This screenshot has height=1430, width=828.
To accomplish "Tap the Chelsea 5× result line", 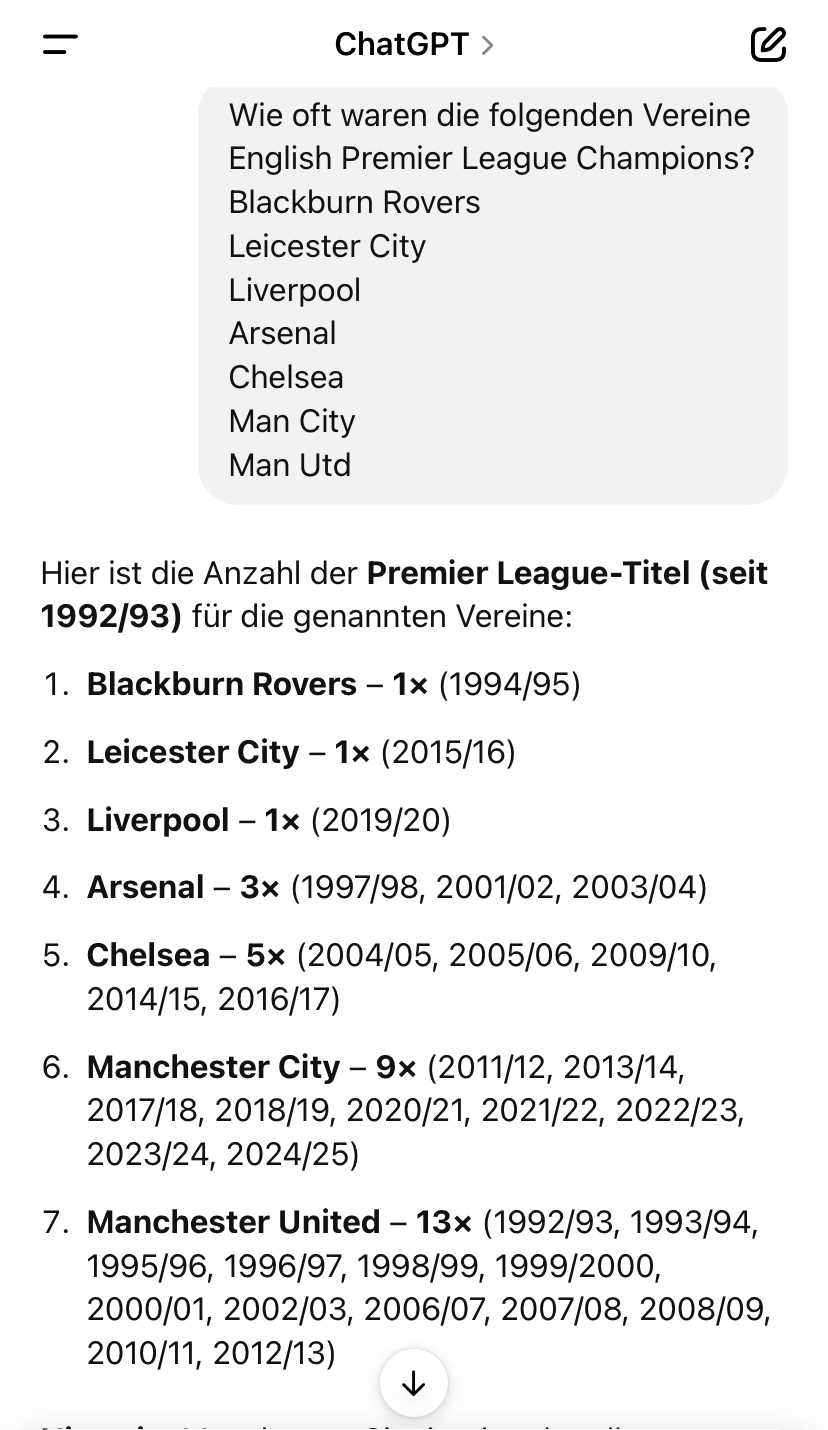I will pos(401,977).
